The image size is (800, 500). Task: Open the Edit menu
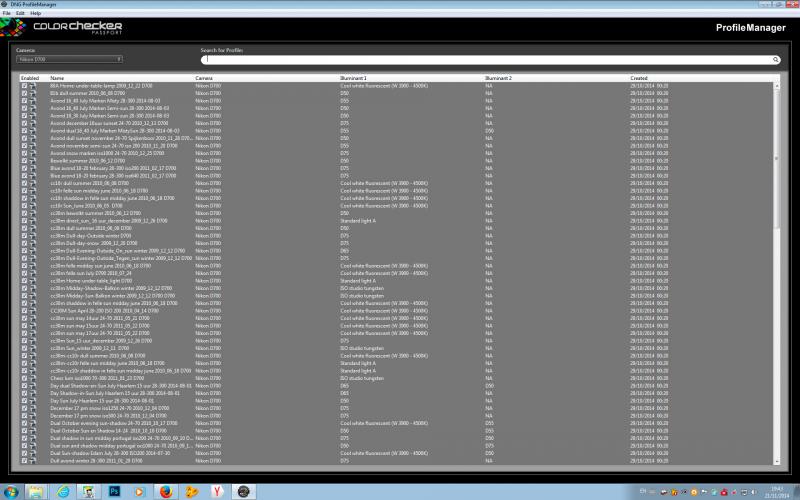point(20,13)
